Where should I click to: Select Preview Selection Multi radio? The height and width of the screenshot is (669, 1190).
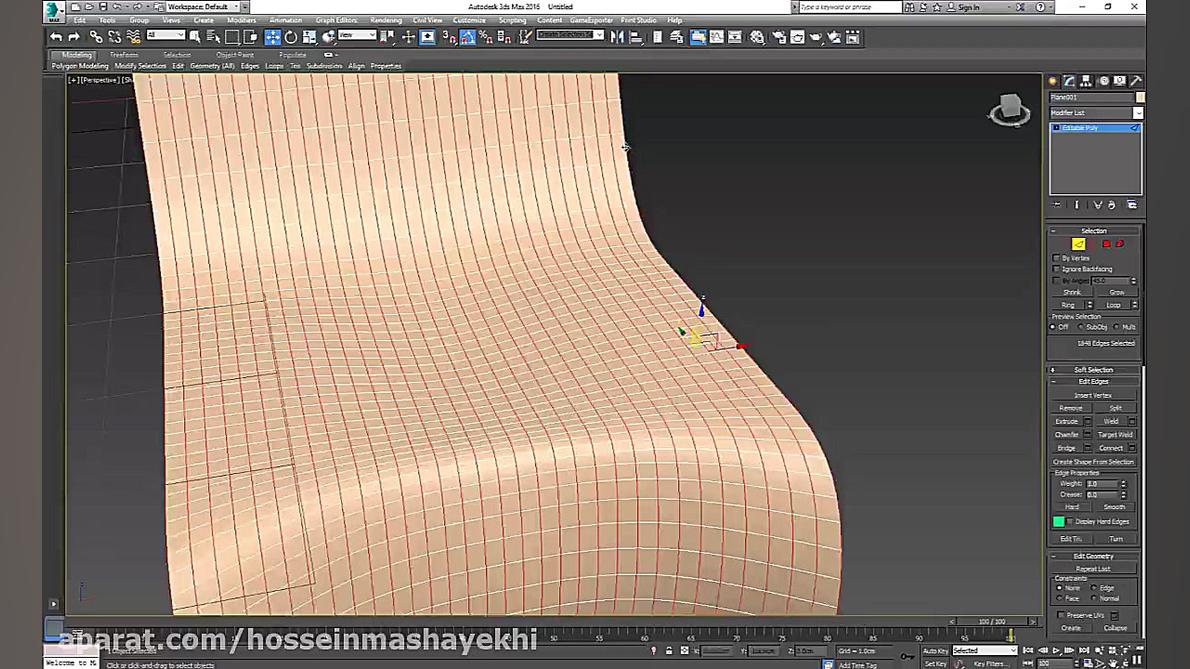pos(1116,327)
